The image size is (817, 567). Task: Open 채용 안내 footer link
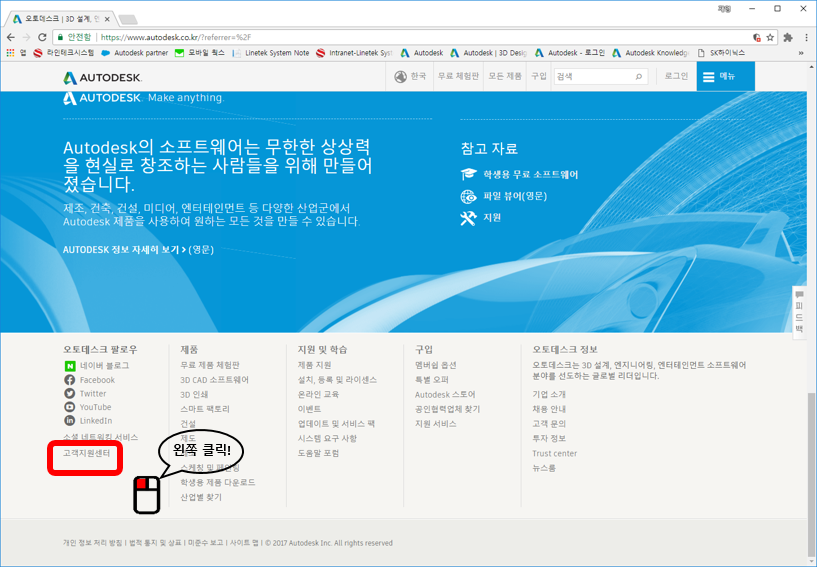549,409
